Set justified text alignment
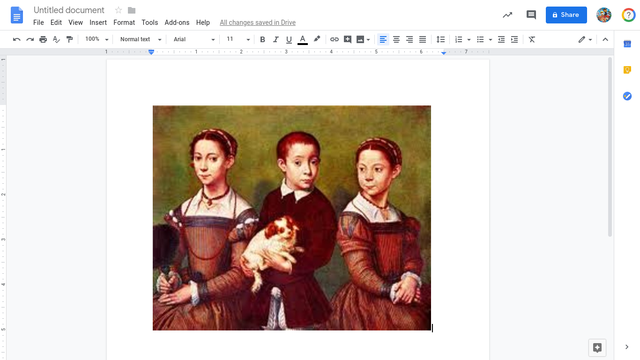640x360 pixels. [422, 40]
